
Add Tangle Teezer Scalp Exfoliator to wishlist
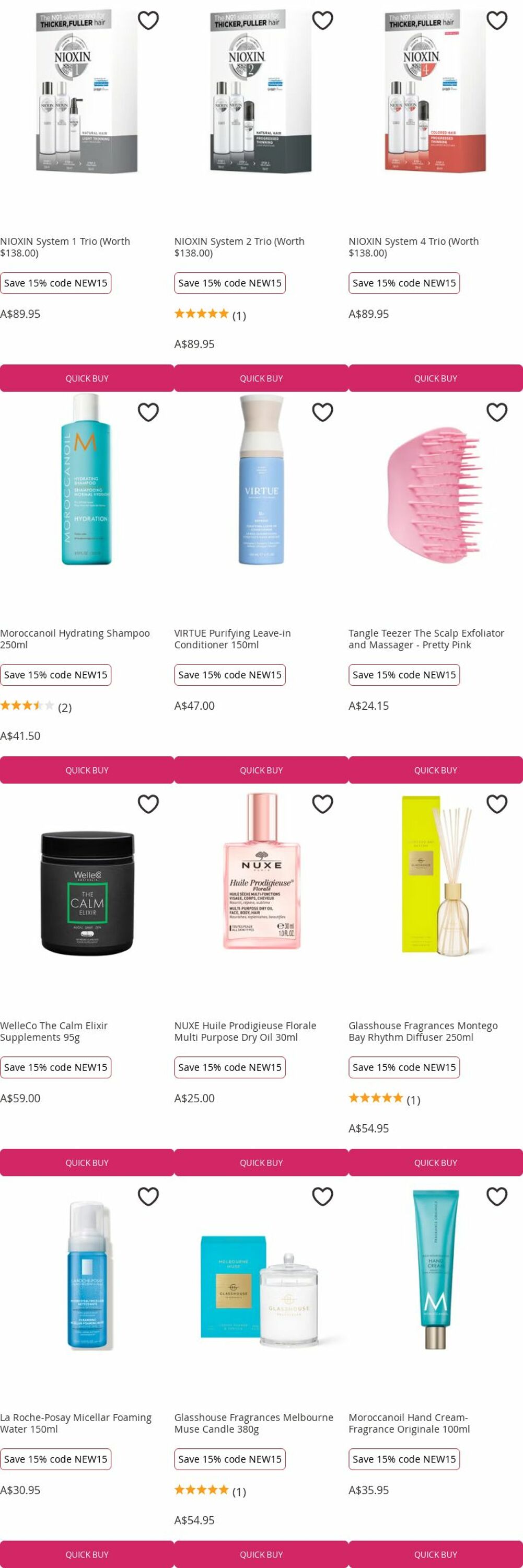pyautogui.click(x=497, y=412)
